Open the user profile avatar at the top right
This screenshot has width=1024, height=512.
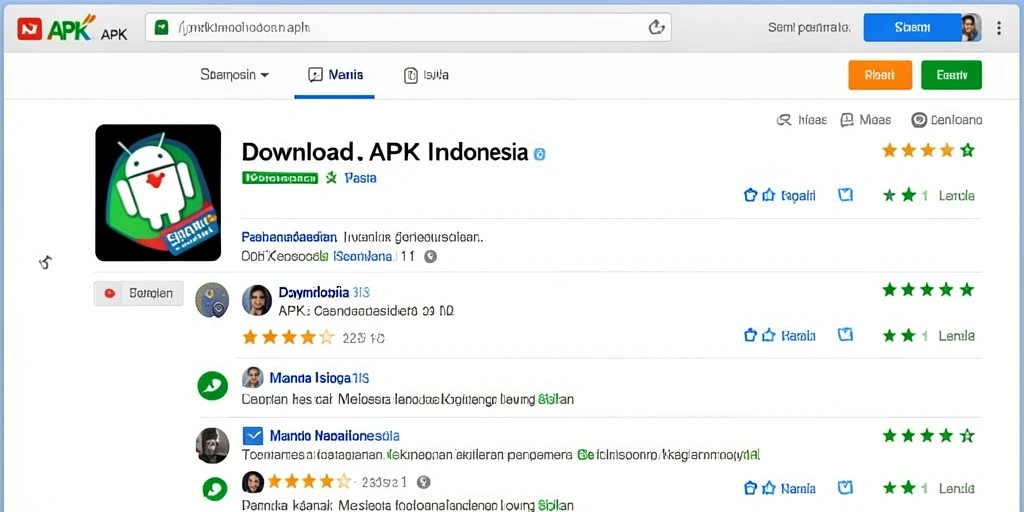coord(971,27)
